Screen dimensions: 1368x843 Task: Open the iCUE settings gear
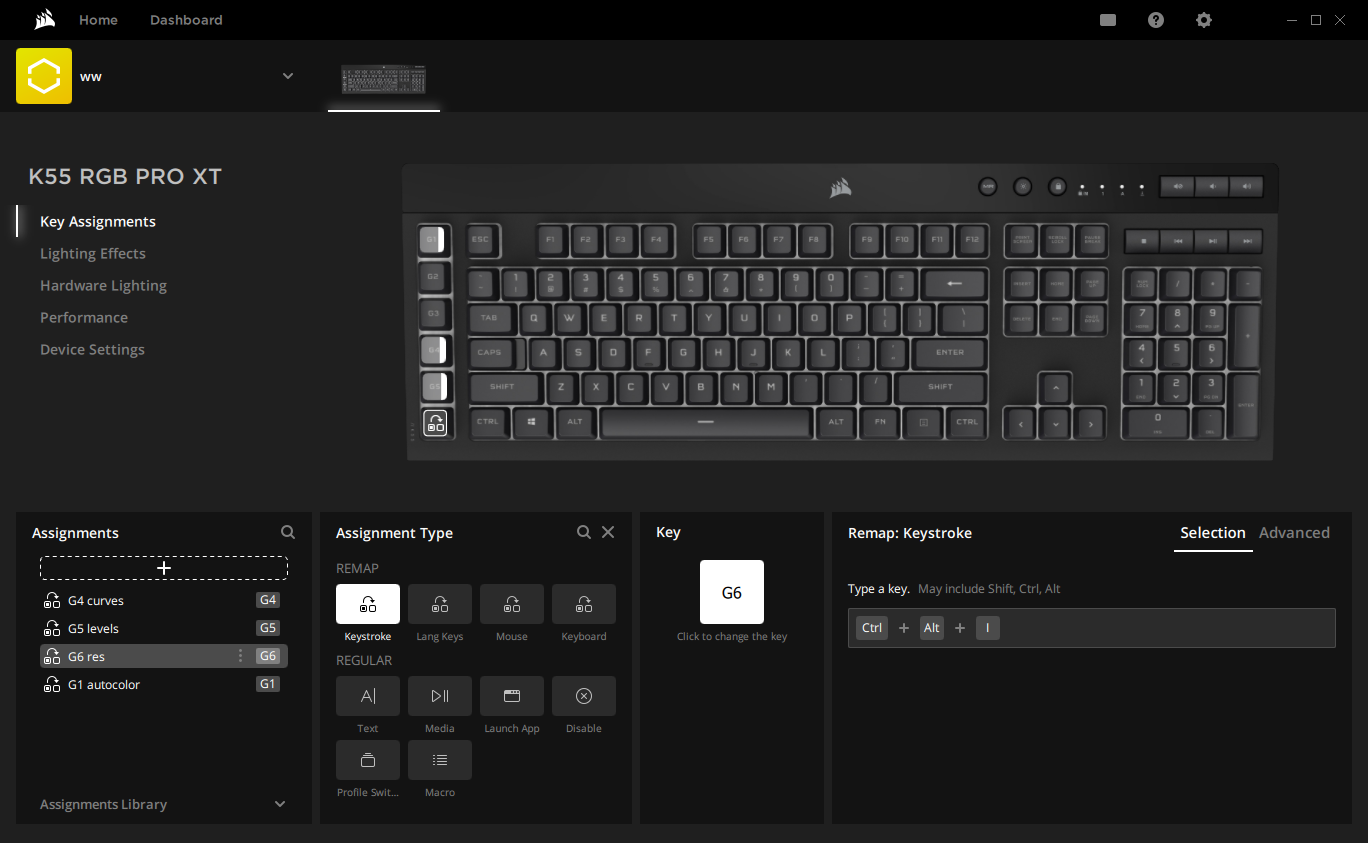tap(1204, 20)
